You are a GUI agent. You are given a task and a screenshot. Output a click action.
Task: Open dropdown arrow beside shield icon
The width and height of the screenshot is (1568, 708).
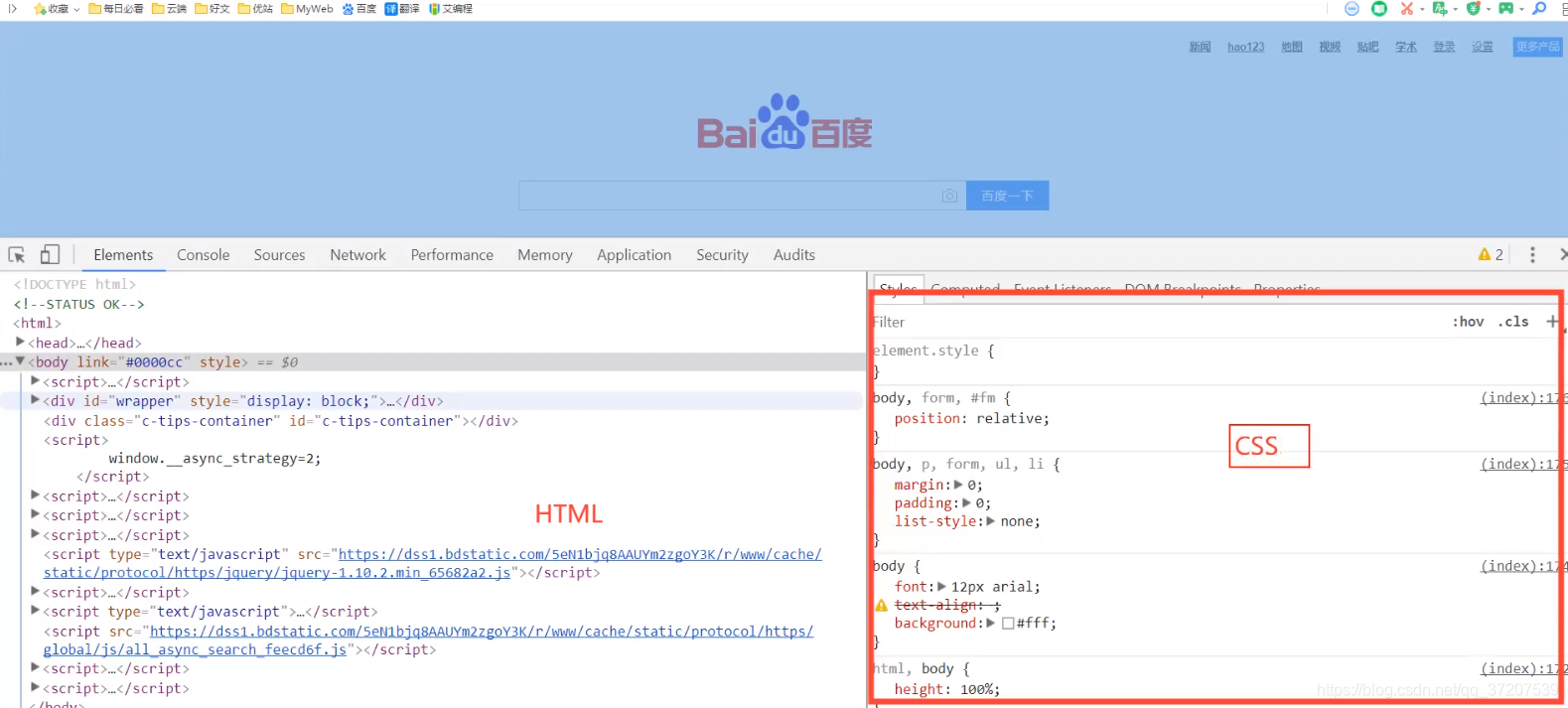coord(1489,10)
